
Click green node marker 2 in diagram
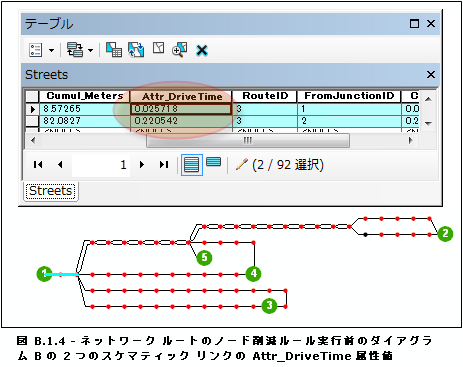point(445,233)
